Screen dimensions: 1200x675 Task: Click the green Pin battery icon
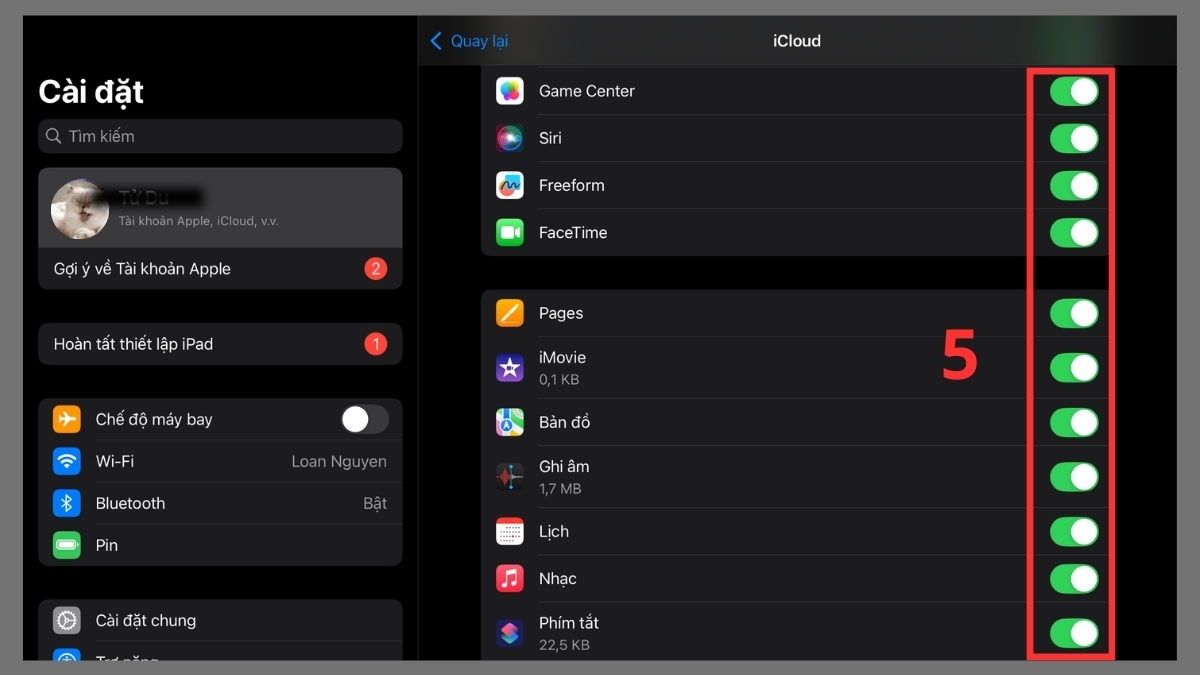pyautogui.click(x=66, y=545)
